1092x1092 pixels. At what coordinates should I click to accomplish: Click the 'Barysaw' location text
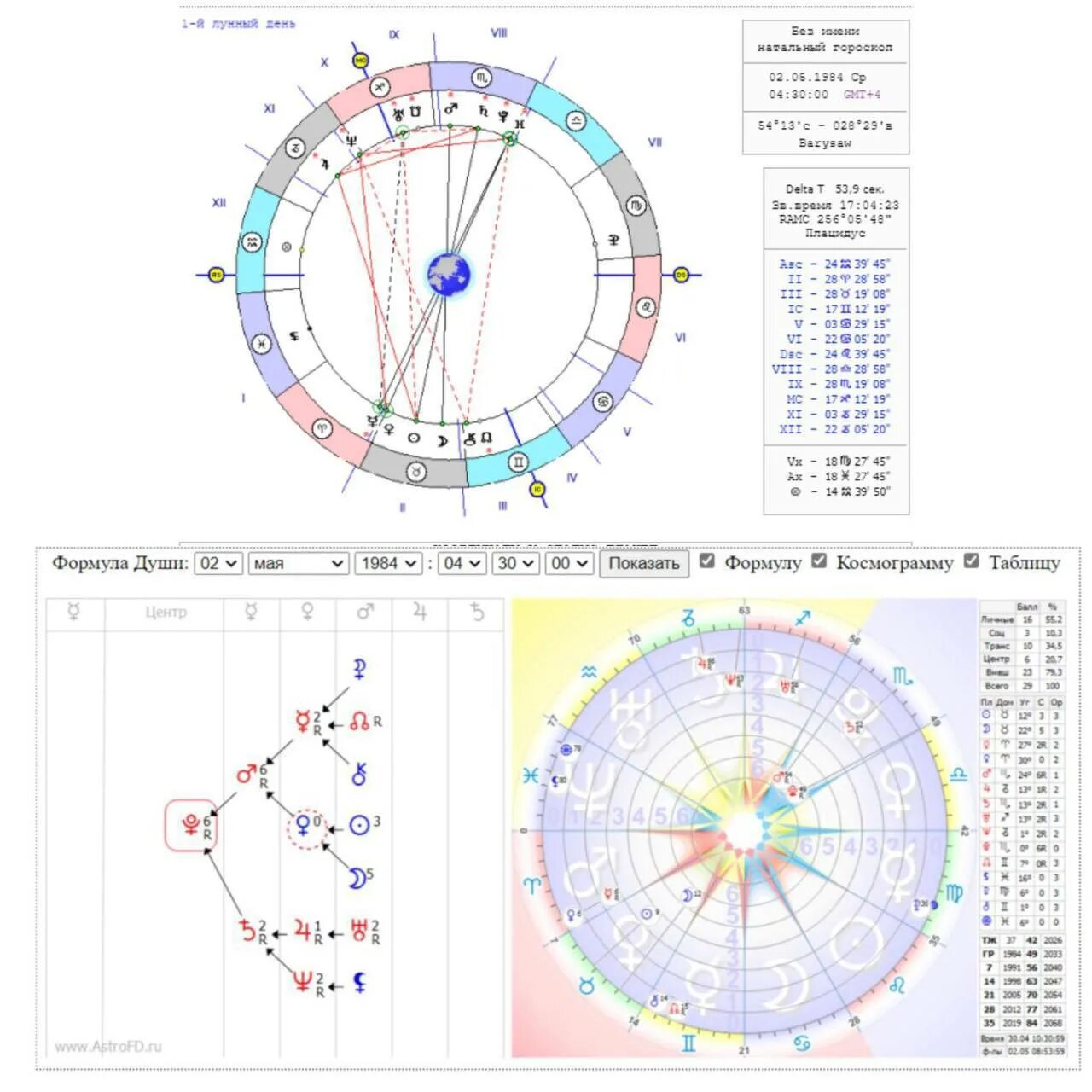point(825,142)
